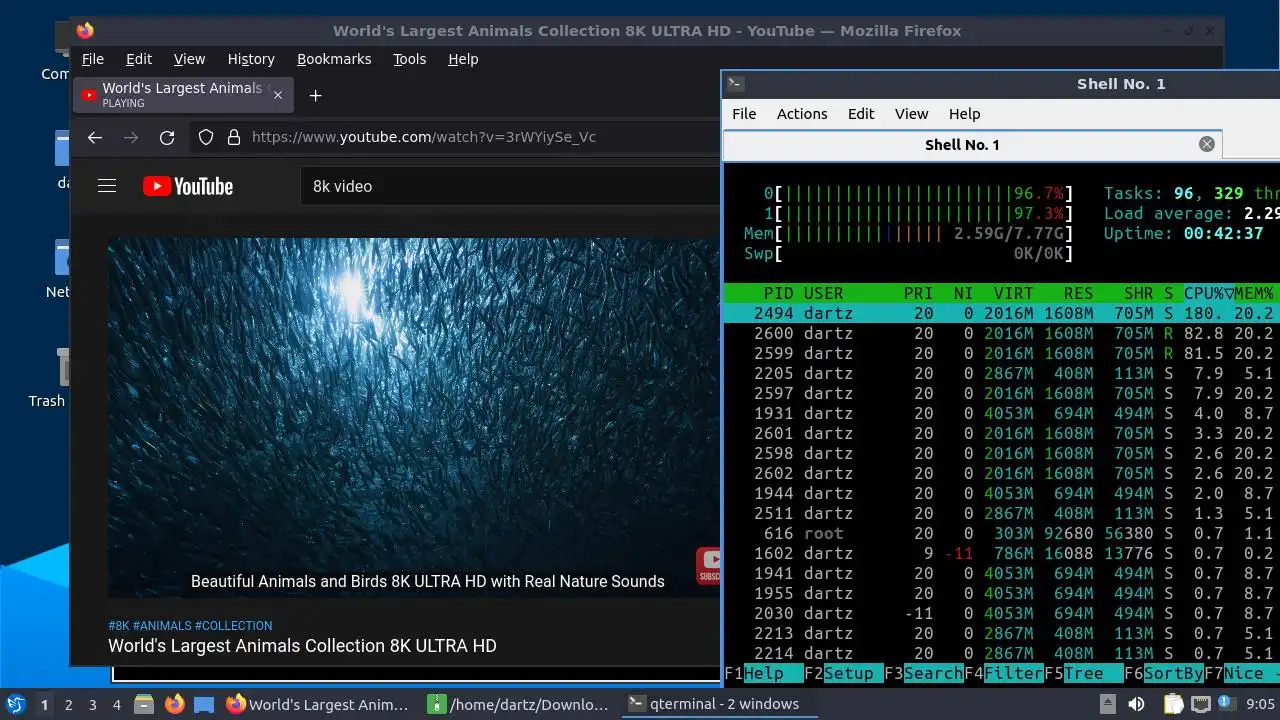Click the show desktop panel icon
This screenshot has width=1280, height=720.
(204, 704)
